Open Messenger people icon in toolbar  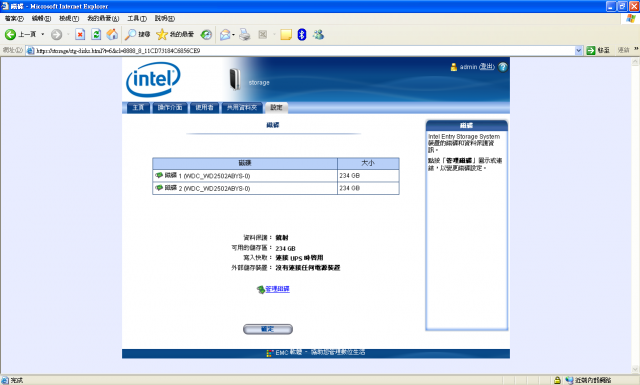[318, 35]
